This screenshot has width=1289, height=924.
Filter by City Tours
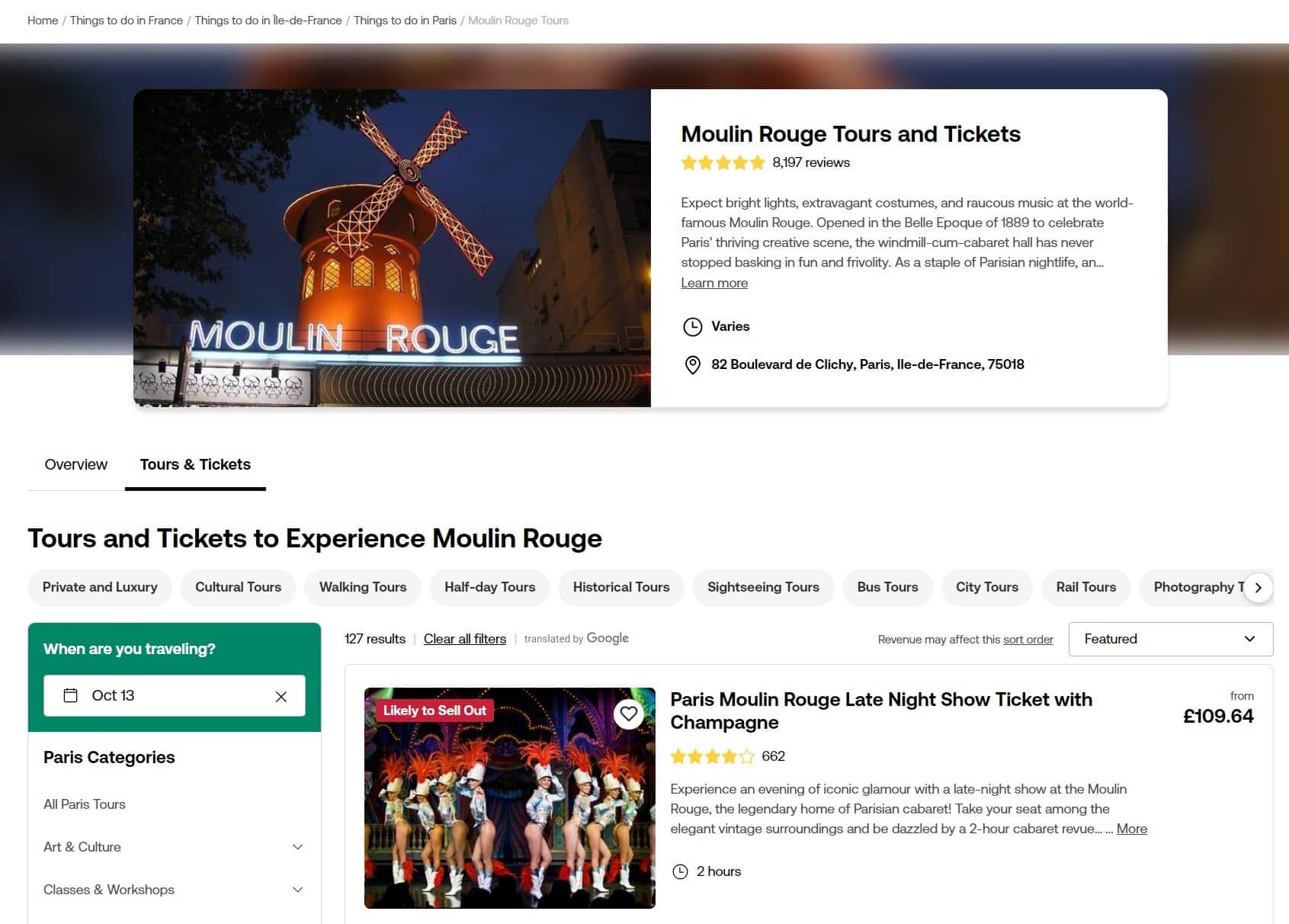click(987, 588)
